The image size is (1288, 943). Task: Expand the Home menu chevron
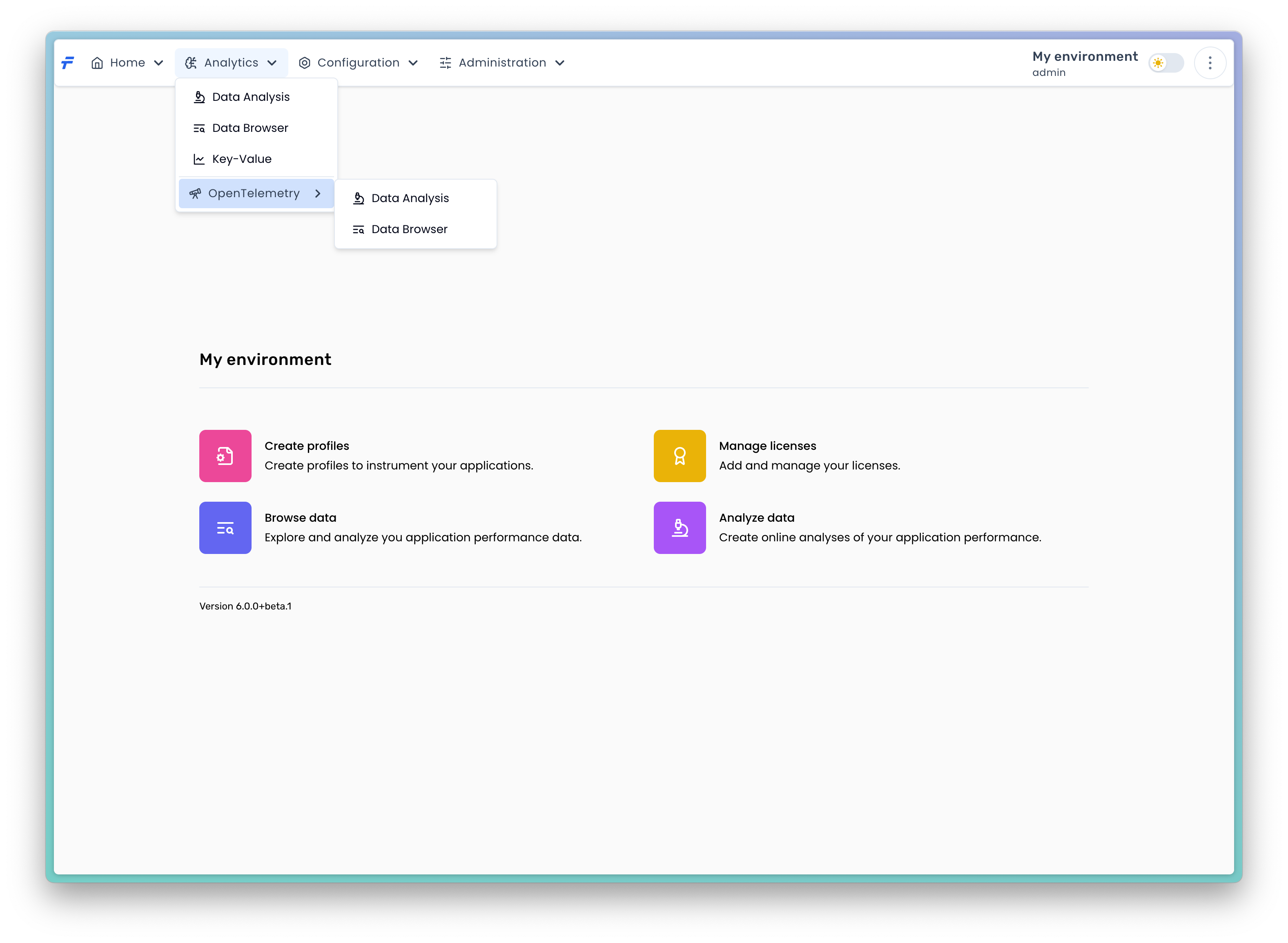[159, 63]
